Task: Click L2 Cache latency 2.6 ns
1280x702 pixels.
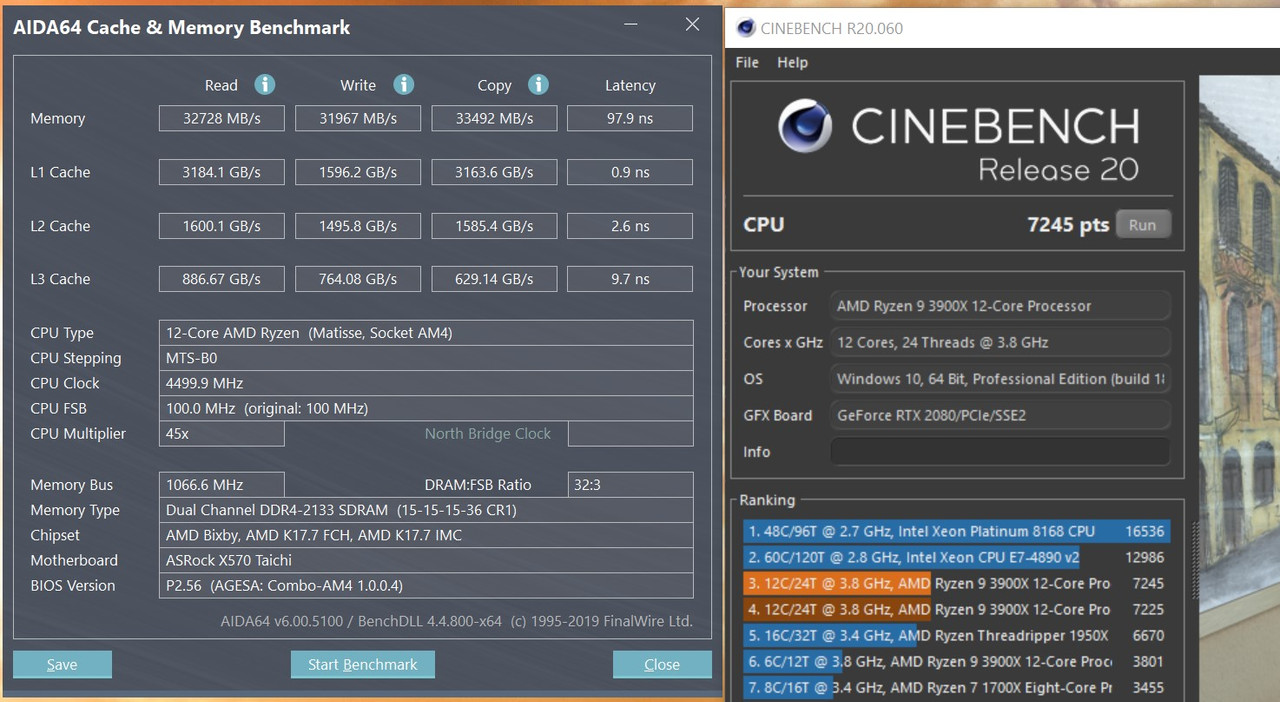Action: [x=630, y=226]
